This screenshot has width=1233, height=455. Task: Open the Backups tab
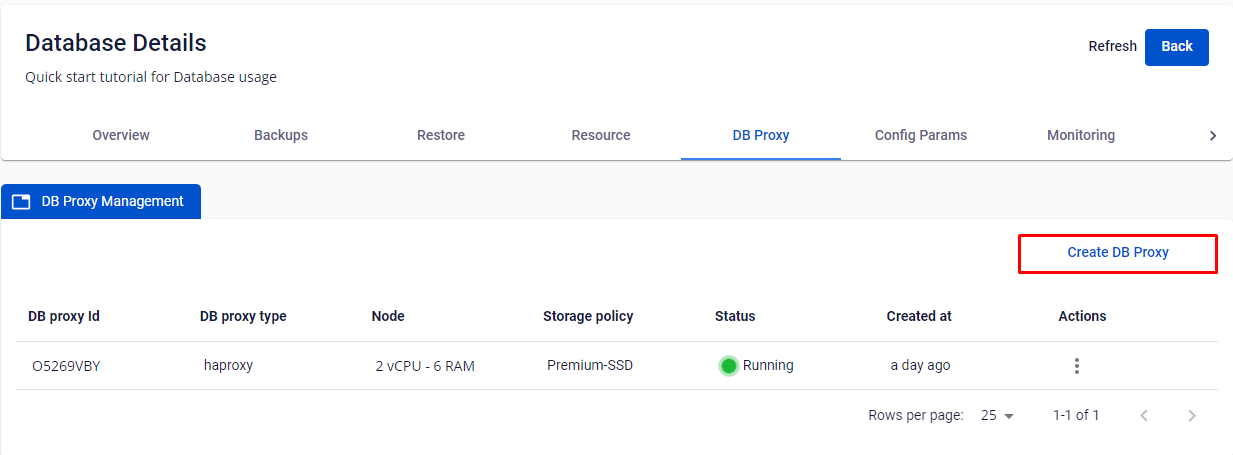(x=281, y=135)
